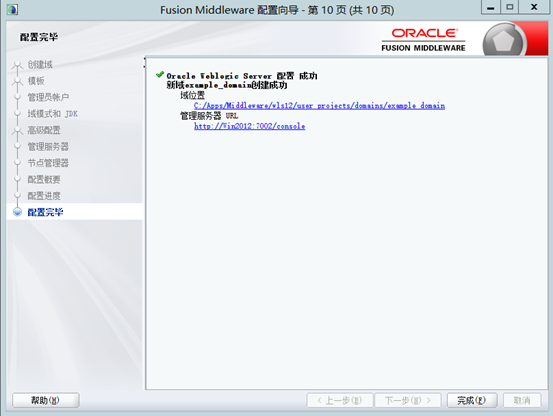Click the 模板 step node icon
This screenshot has height=416, width=553.
[x=17, y=81]
